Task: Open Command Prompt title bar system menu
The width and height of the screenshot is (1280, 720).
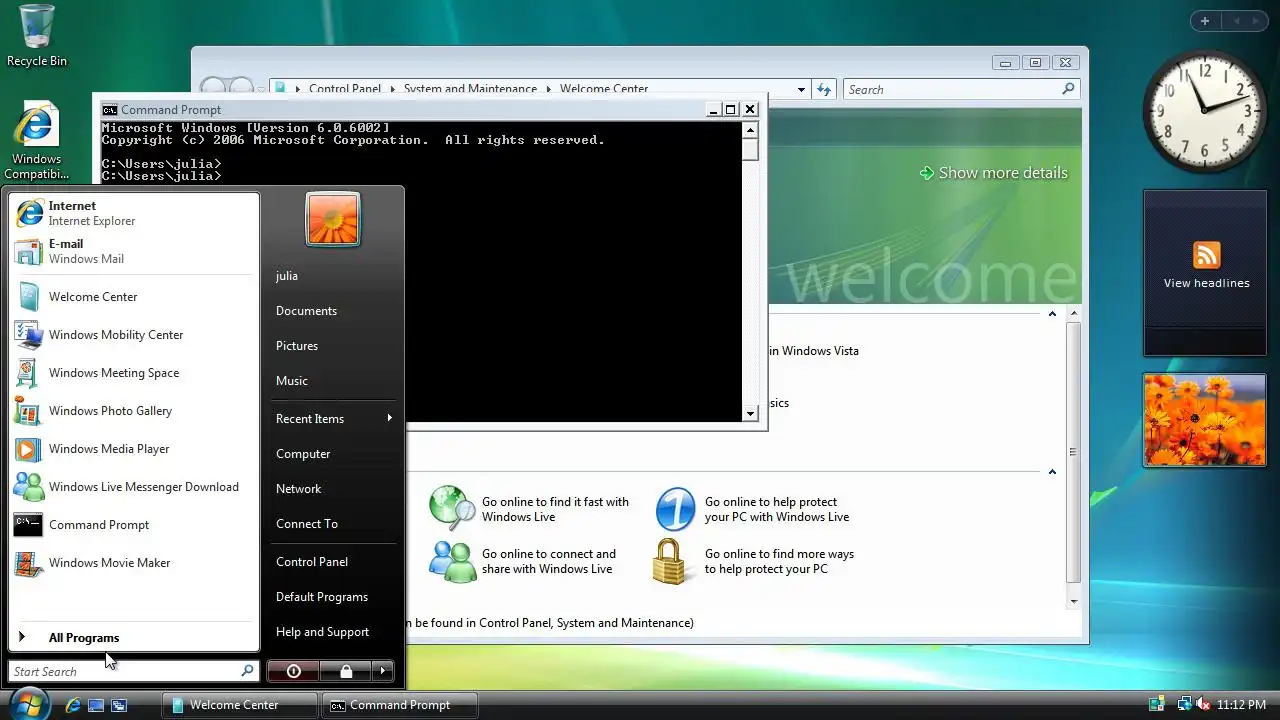Action: click(x=110, y=110)
